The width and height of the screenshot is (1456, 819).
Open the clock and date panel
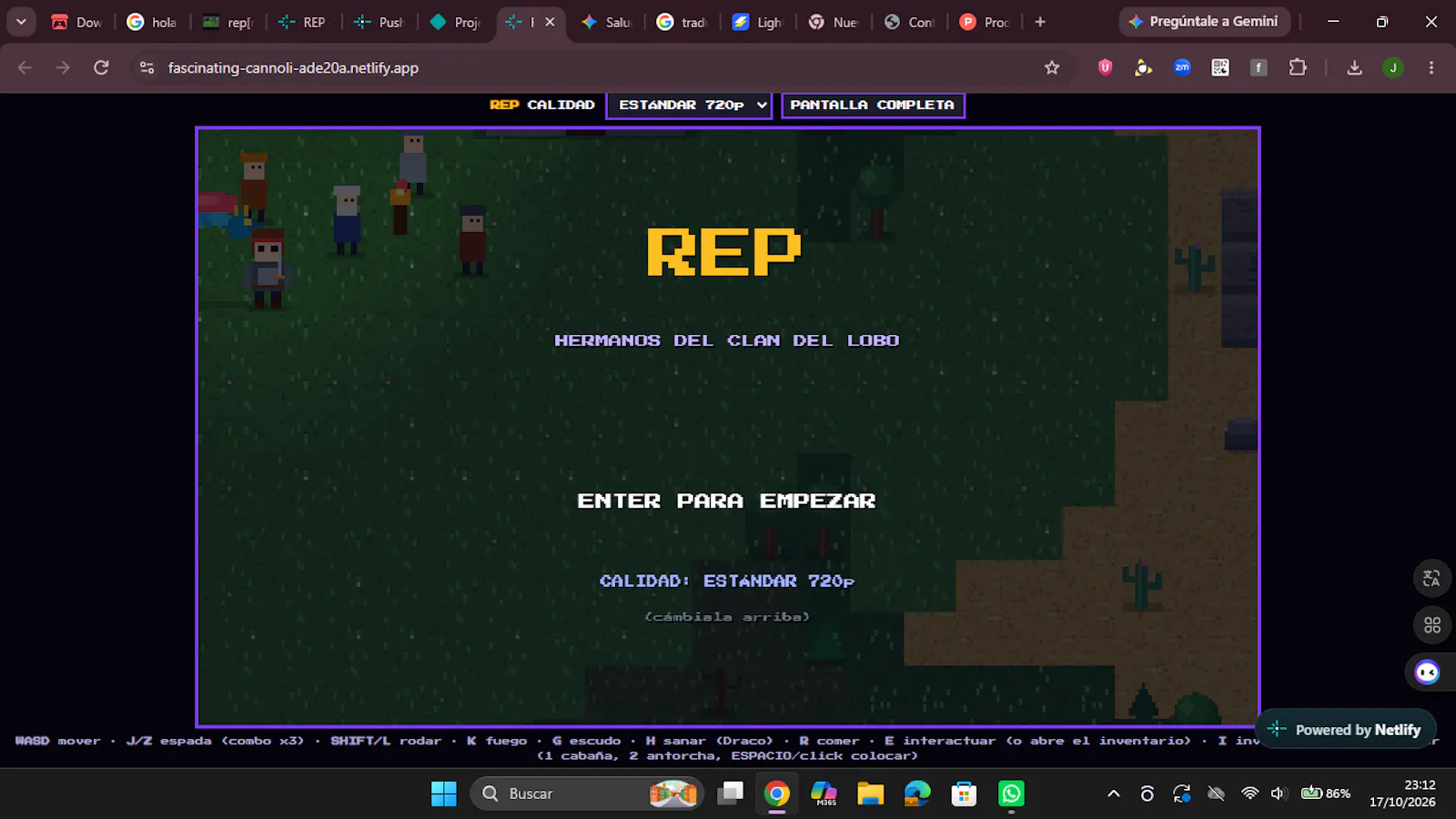coord(1402,794)
